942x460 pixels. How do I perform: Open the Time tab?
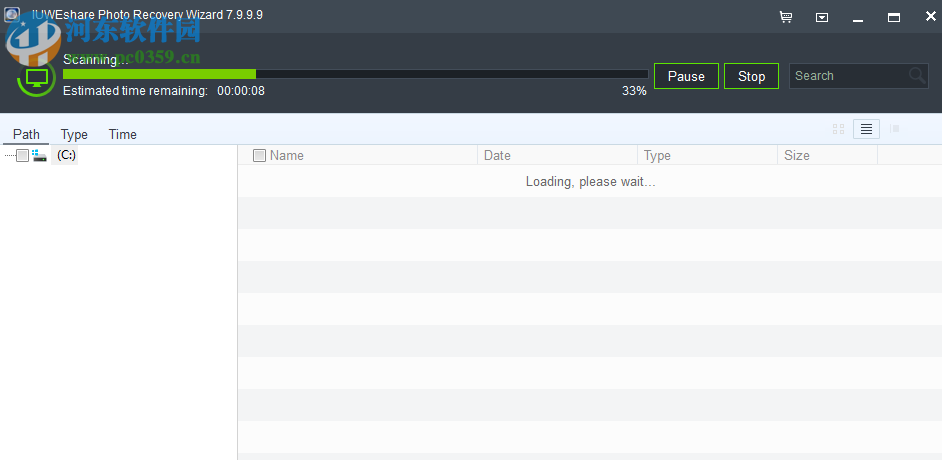[x=123, y=135]
